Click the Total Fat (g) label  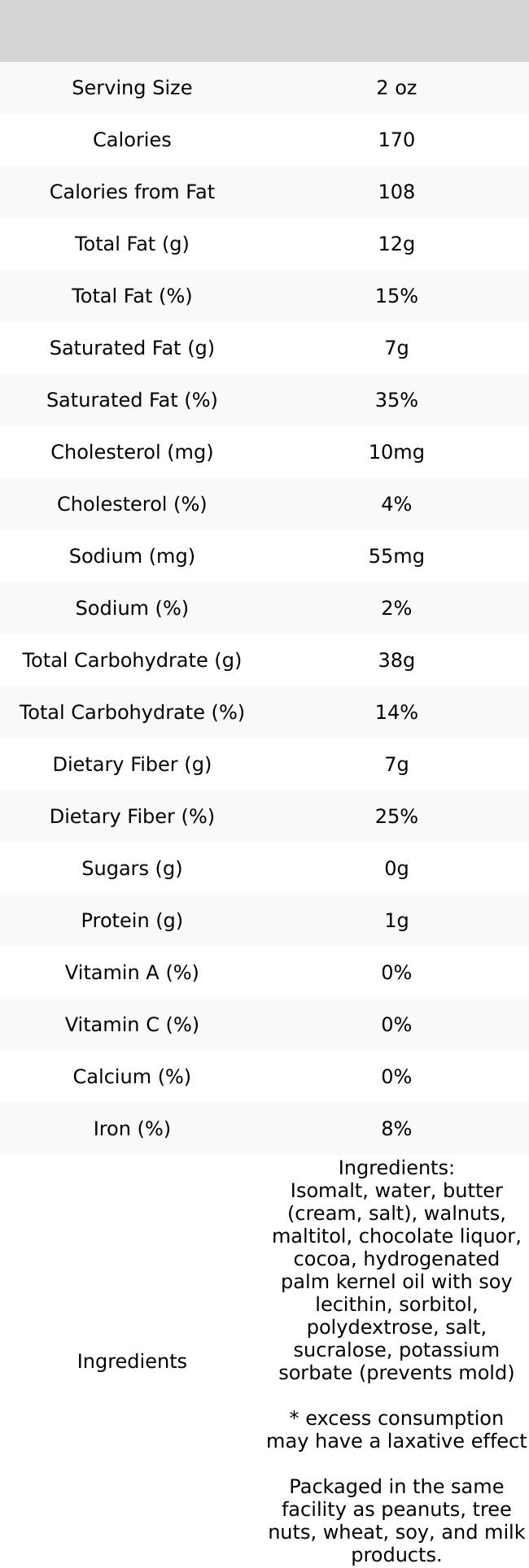(x=132, y=244)
